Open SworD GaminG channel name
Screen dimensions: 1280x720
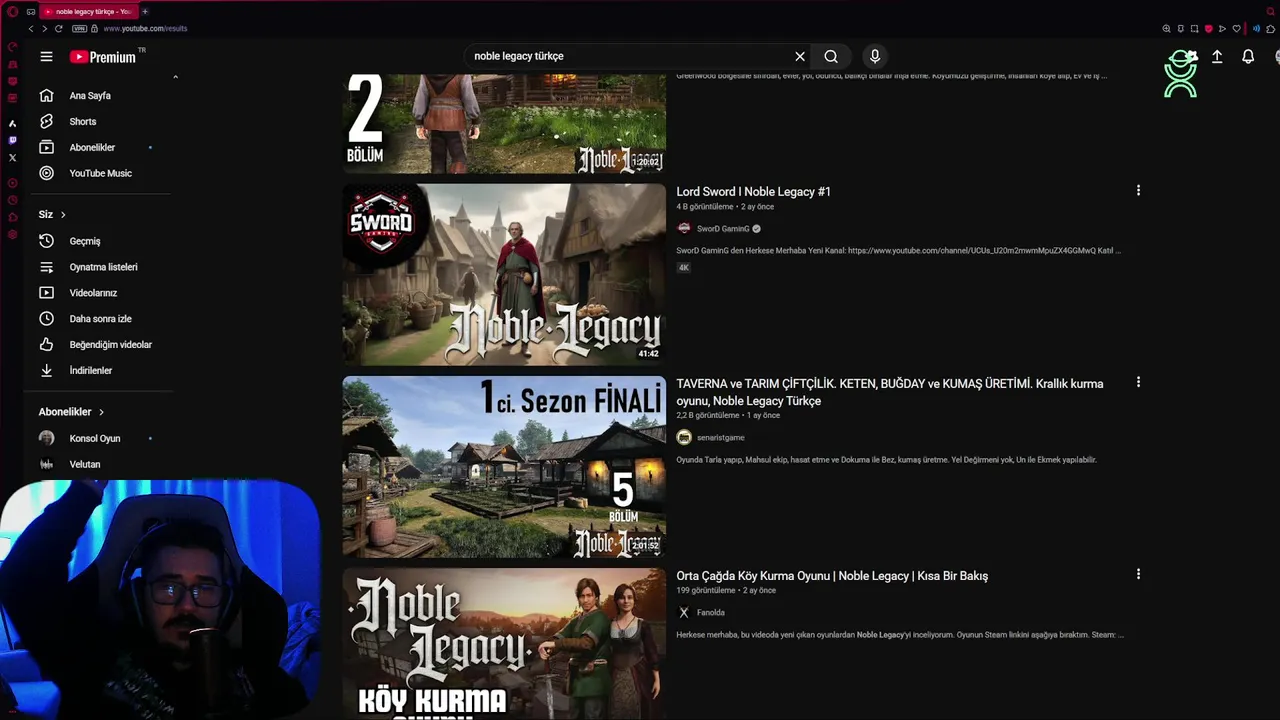723,229
